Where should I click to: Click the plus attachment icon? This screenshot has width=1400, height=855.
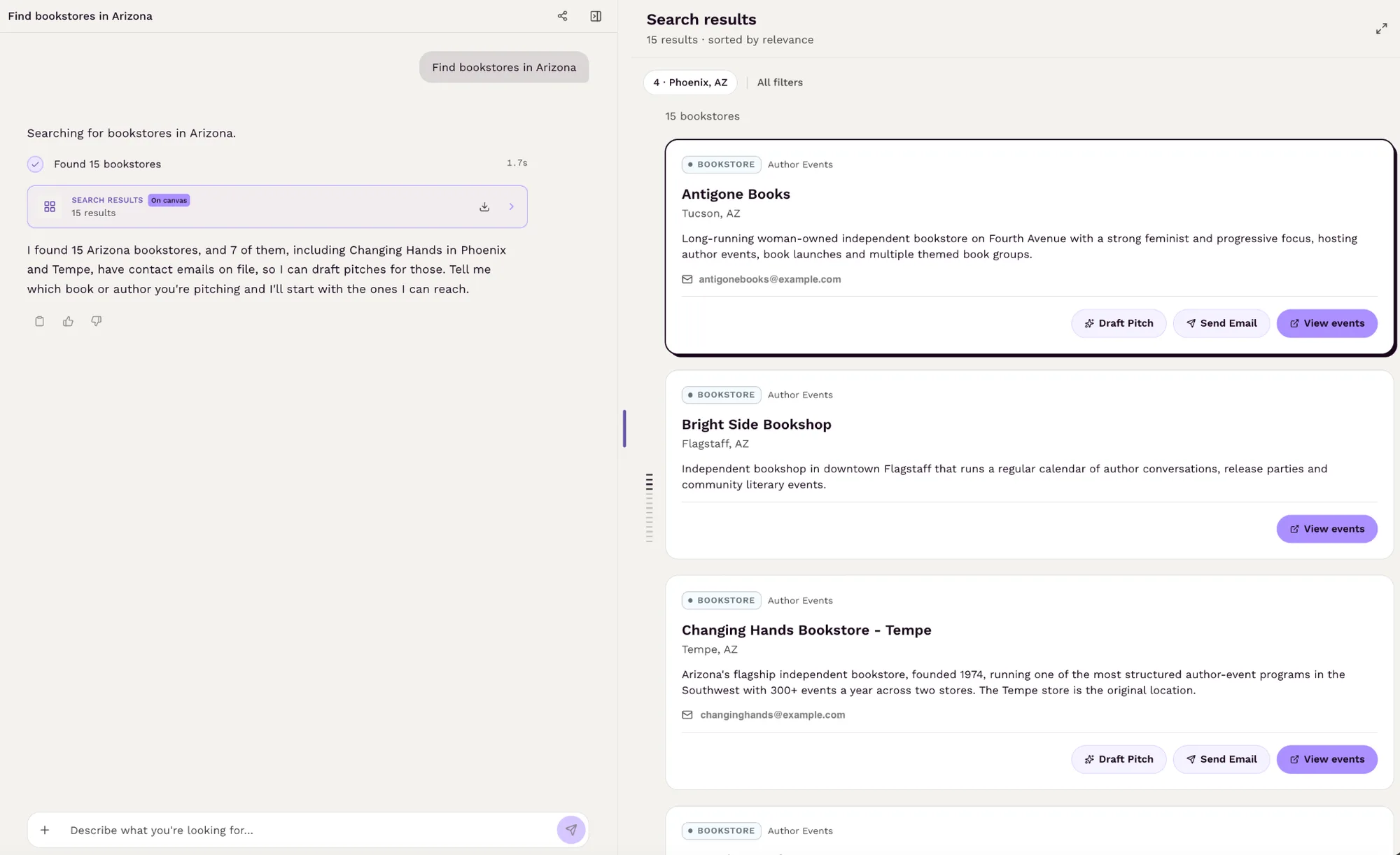[45, 830]
